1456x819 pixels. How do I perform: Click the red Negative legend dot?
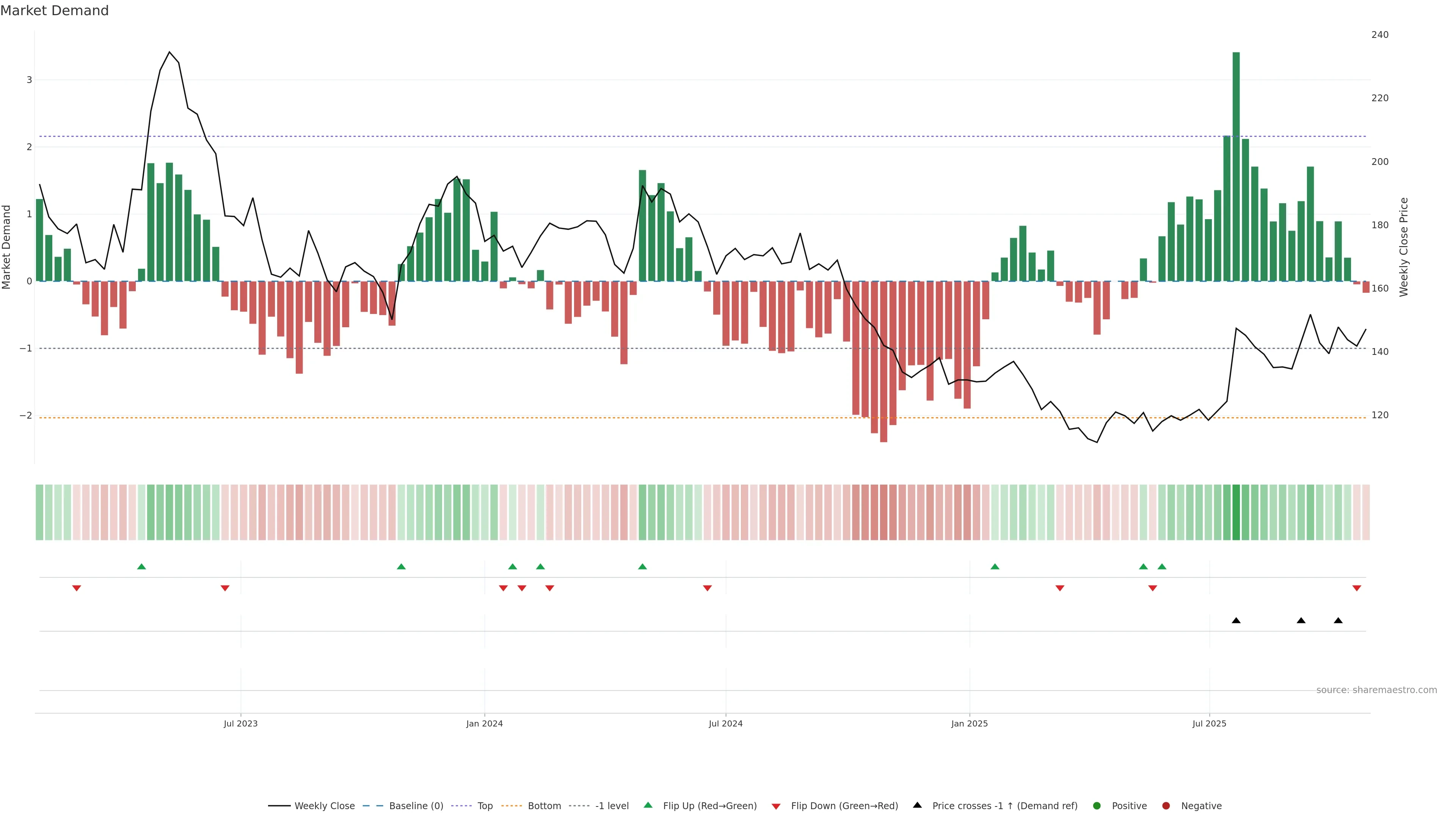coord(1166,806)
